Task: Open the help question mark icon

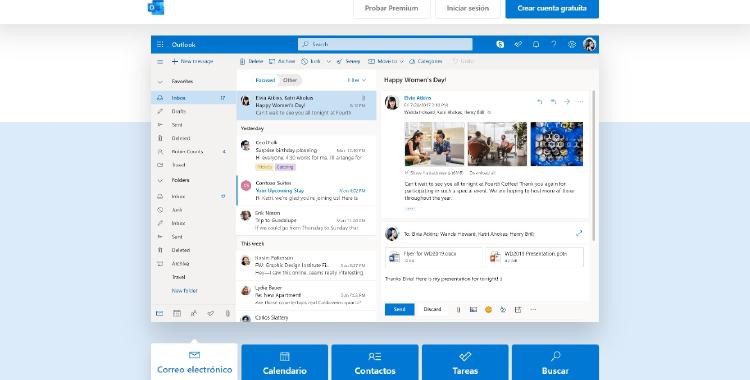Action: tap(554, 45)
